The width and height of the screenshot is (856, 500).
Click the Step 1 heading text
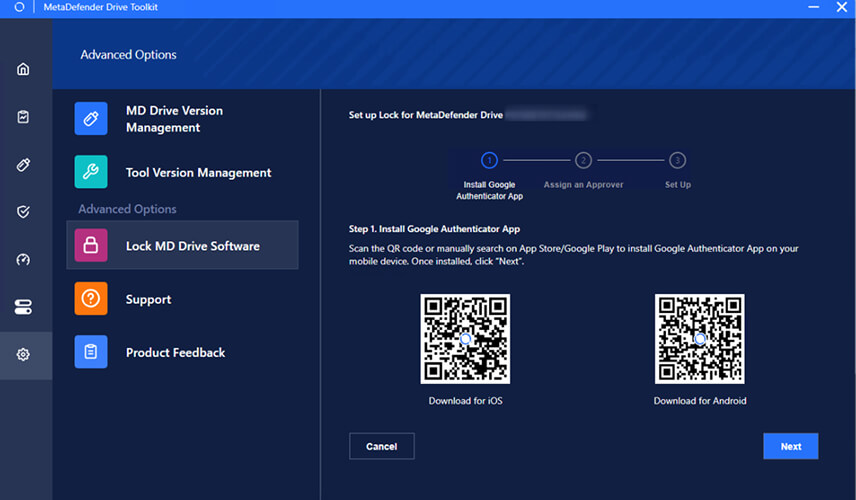click(x=434, y=229)
